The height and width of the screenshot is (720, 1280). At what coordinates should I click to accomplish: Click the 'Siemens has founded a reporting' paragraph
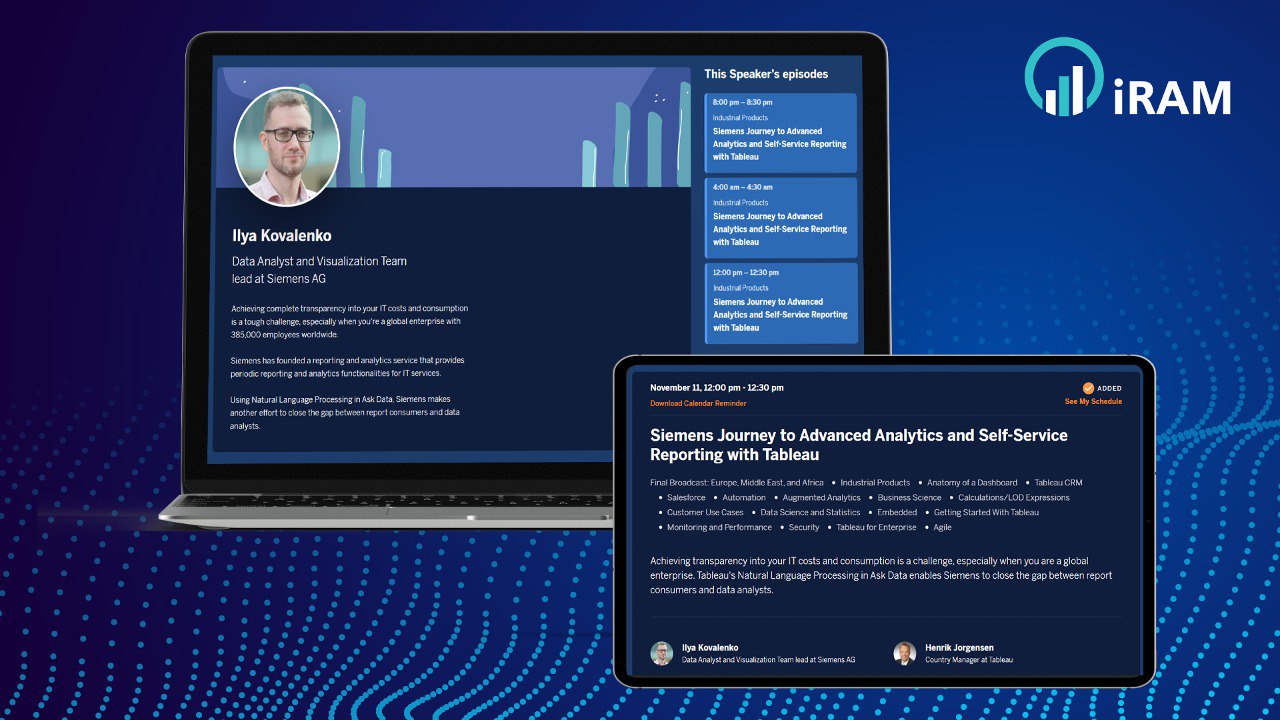348,366
